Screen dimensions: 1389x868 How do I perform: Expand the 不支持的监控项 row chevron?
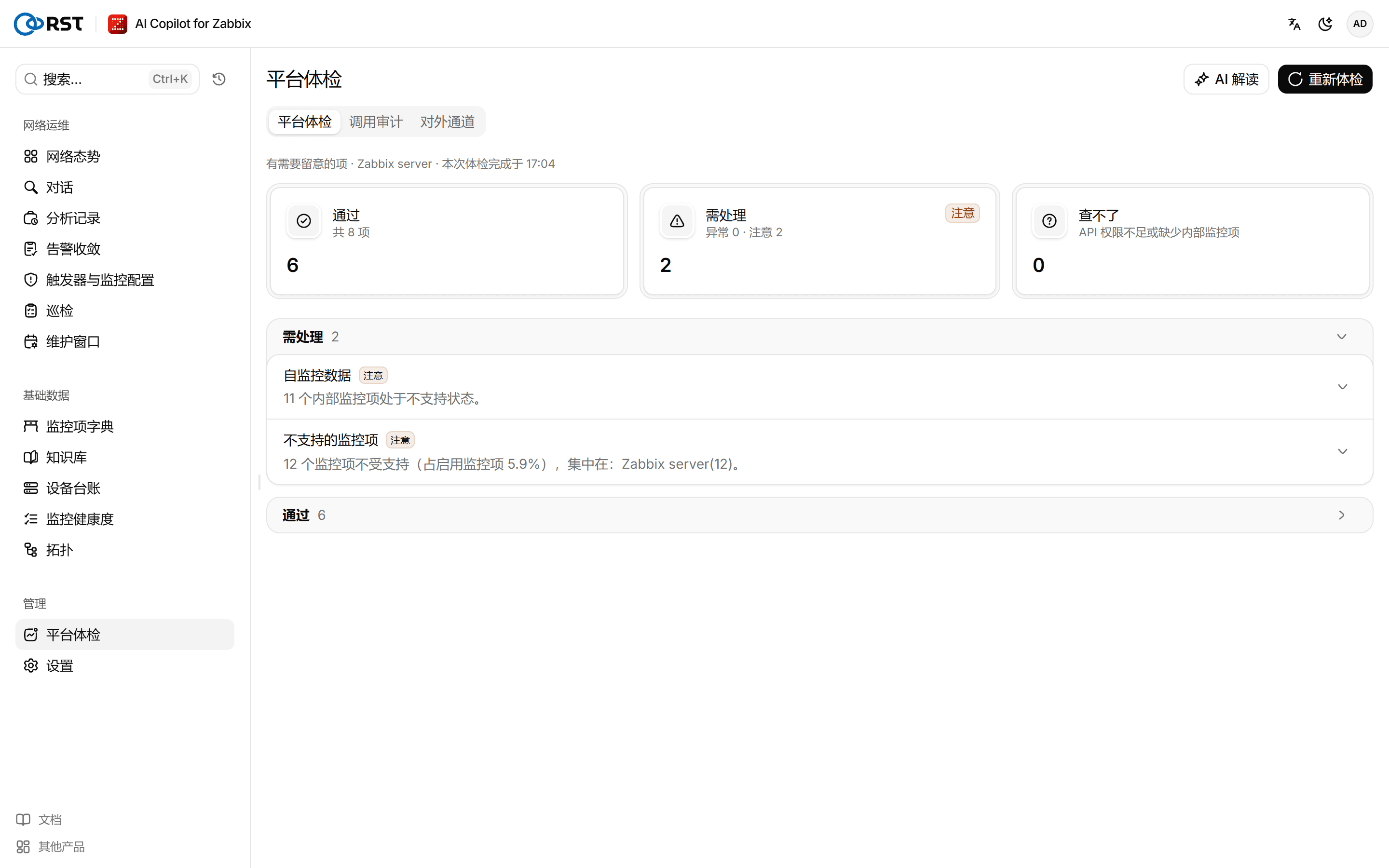coord(1343,451)
